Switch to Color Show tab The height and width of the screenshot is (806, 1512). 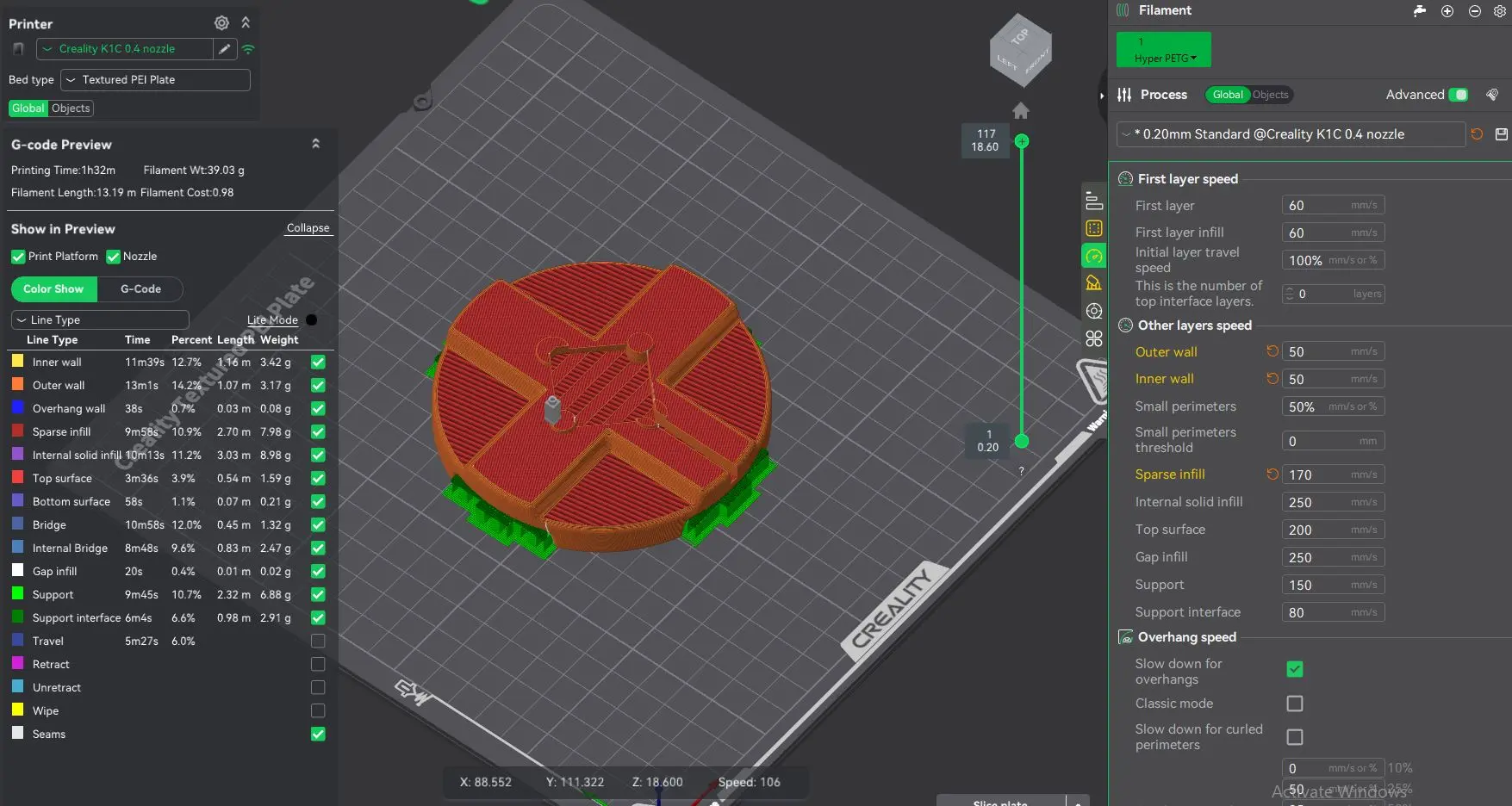53,289
